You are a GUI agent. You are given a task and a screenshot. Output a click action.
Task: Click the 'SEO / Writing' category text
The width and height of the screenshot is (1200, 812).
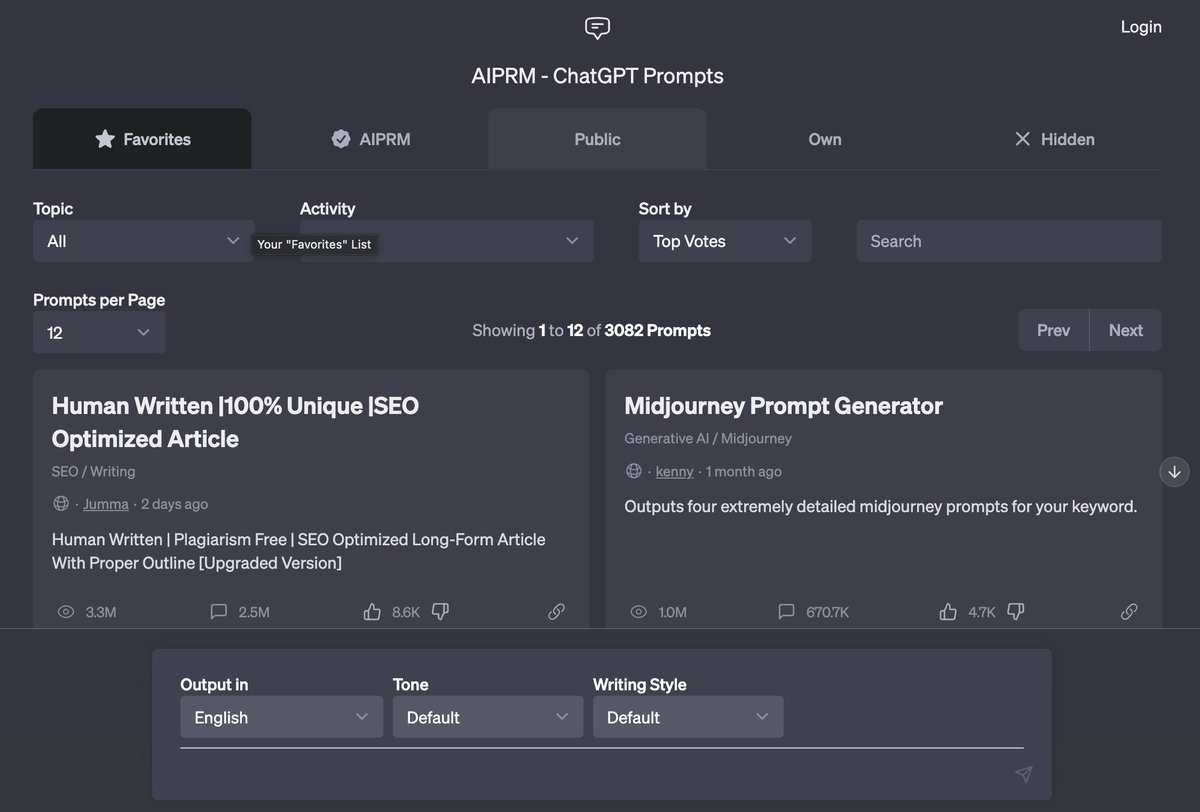click(93, 471)
